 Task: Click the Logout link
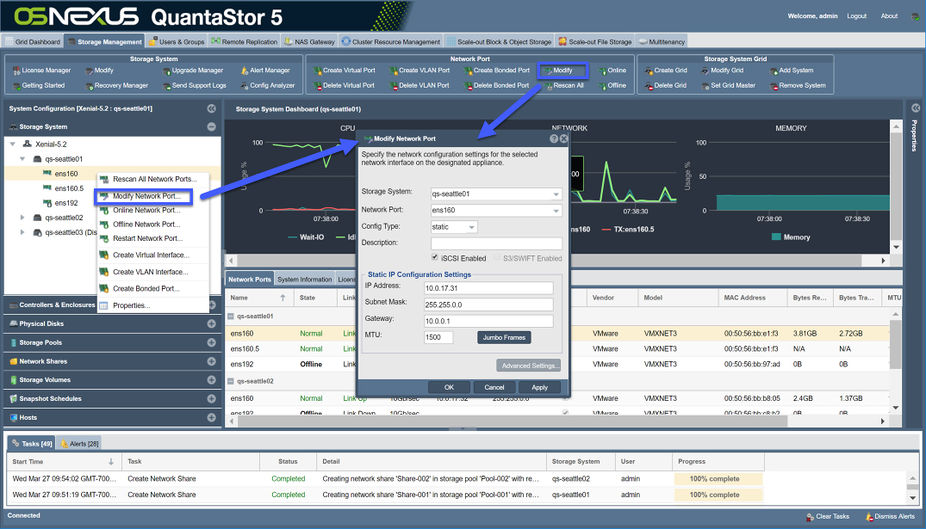click(x=856, y=16)
